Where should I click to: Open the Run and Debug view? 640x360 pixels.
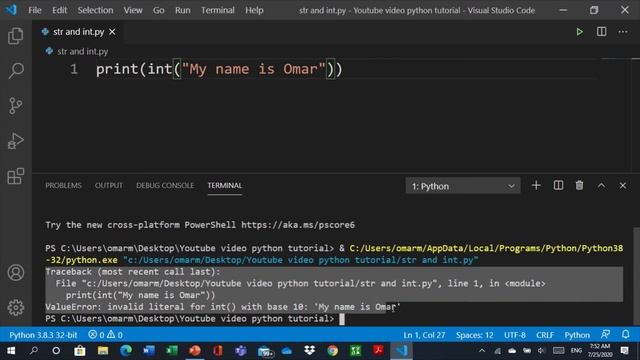(16, 141)
